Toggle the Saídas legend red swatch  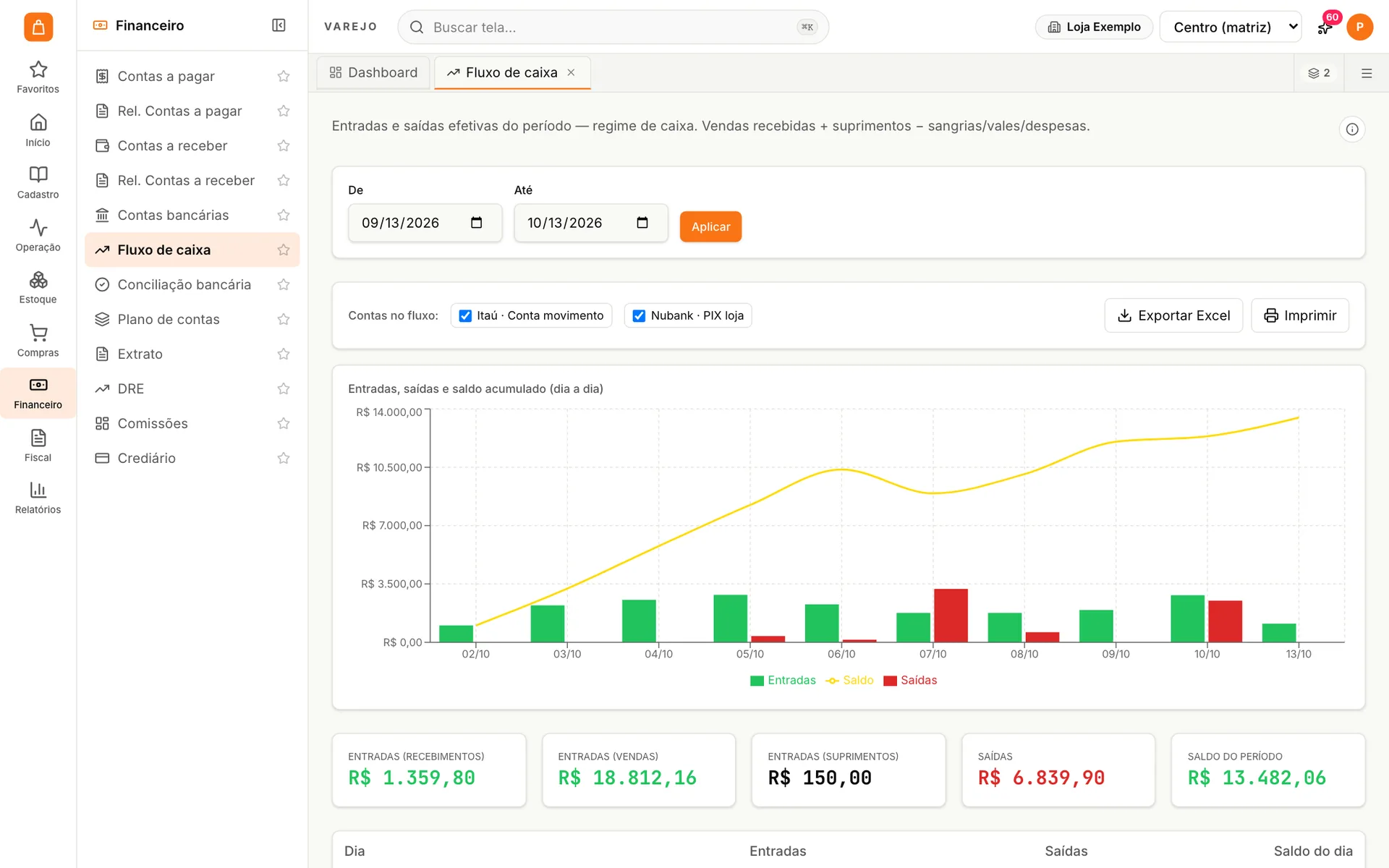pos(890,681)
